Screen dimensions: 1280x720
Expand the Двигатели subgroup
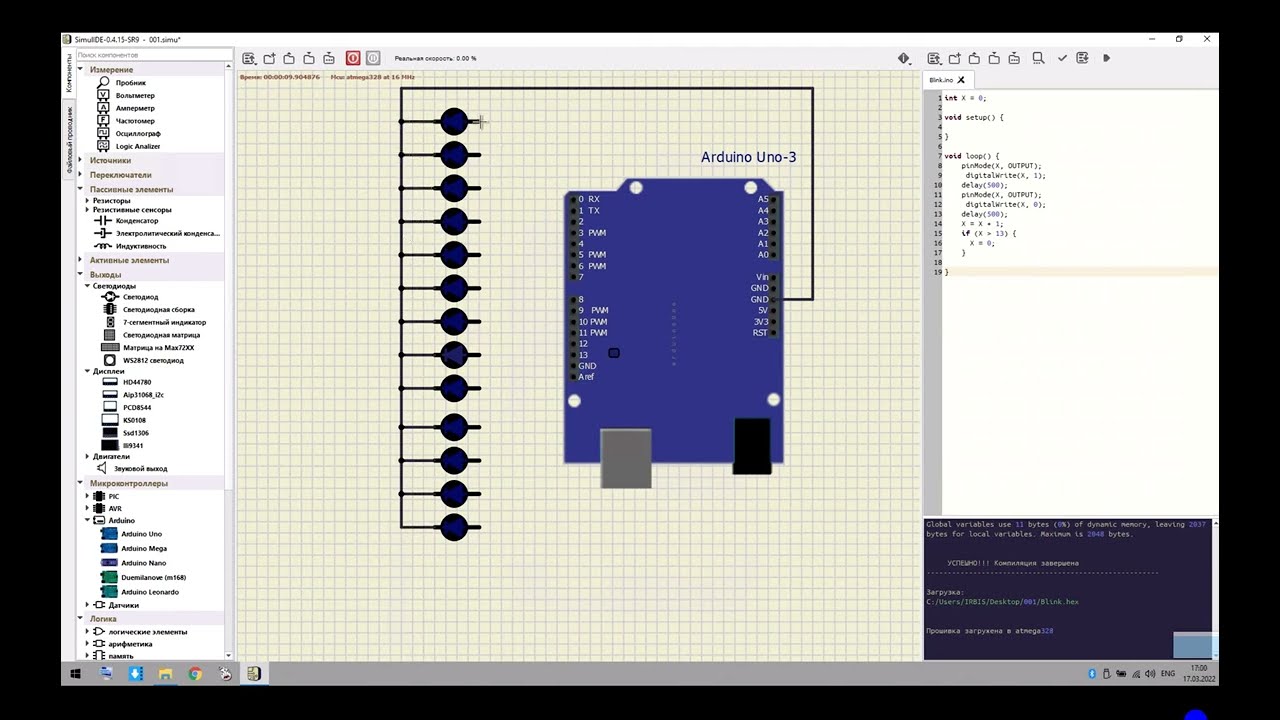pos(87,456)
